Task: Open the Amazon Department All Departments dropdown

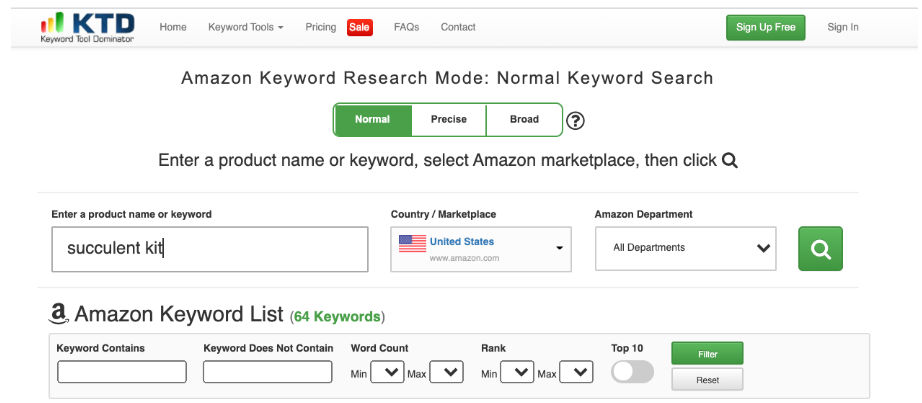Action: click(x=686, y=248)
